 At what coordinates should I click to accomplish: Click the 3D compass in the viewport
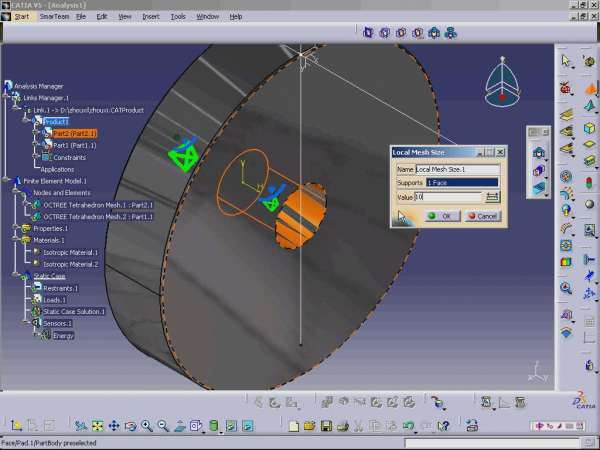coord(502,82)
